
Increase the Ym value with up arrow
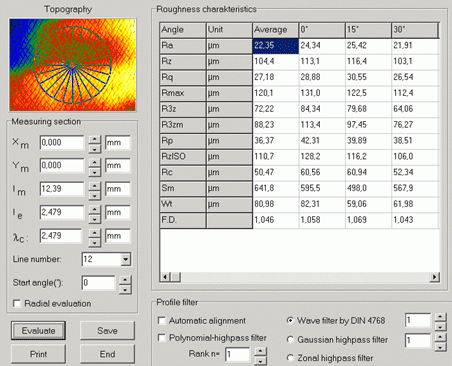[95, 162]
